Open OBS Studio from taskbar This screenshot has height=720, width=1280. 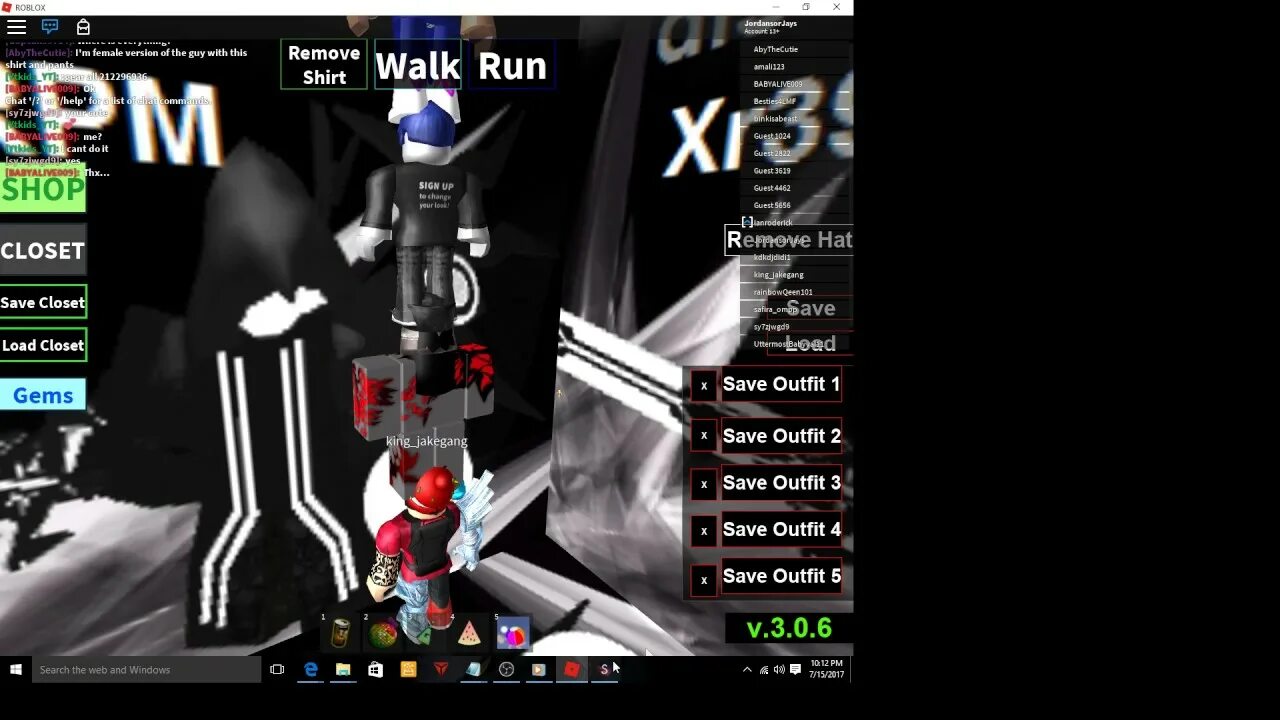click(506, 669)
